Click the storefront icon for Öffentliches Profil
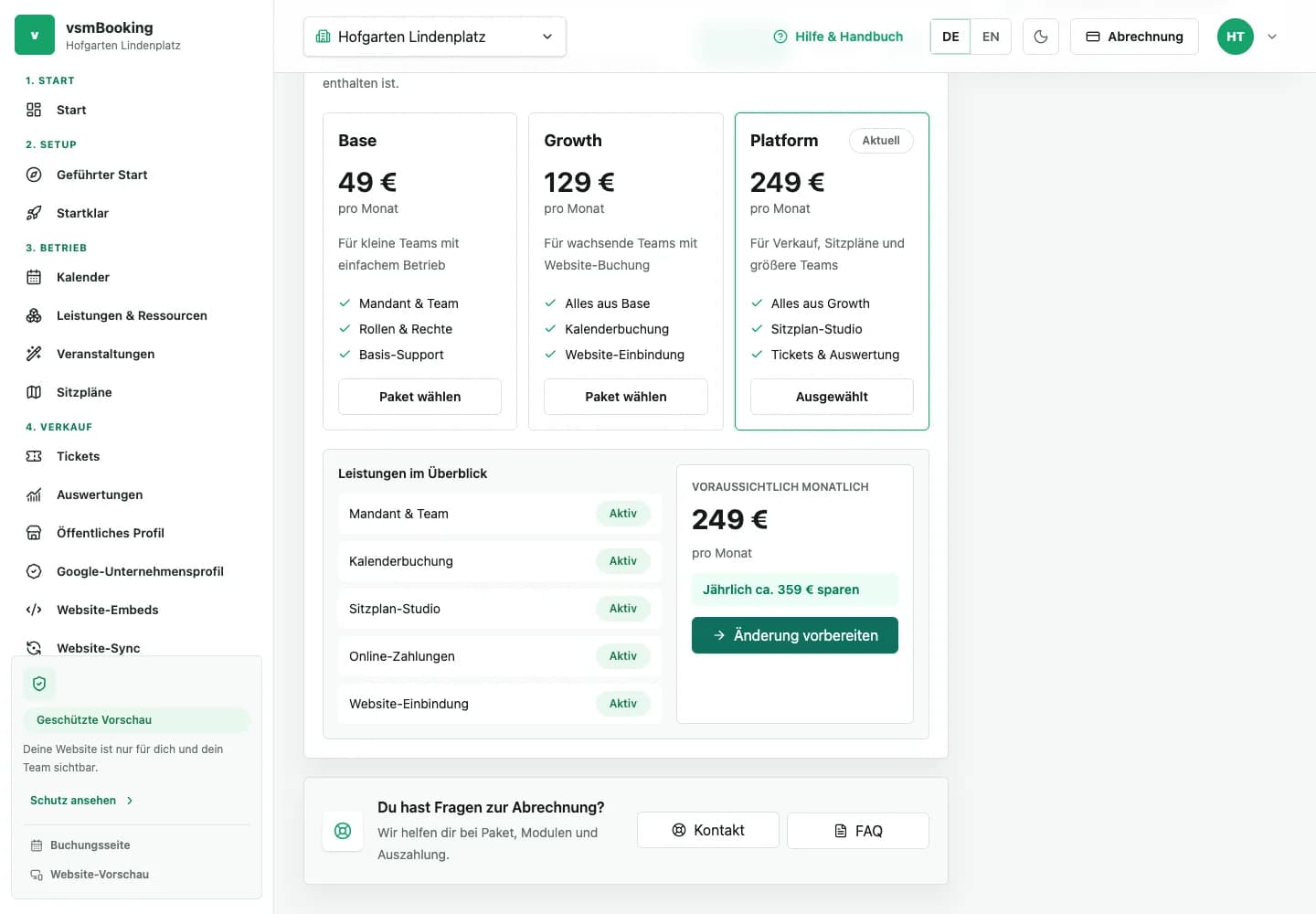 click(x=34, y=533)
